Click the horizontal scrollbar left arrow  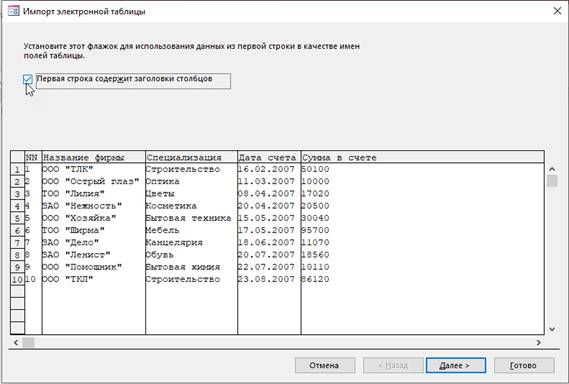point(16,342)
